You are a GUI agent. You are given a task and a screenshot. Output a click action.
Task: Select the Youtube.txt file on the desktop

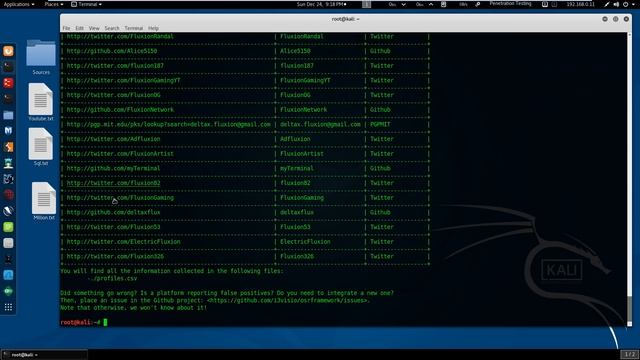[x=41, y=102]
